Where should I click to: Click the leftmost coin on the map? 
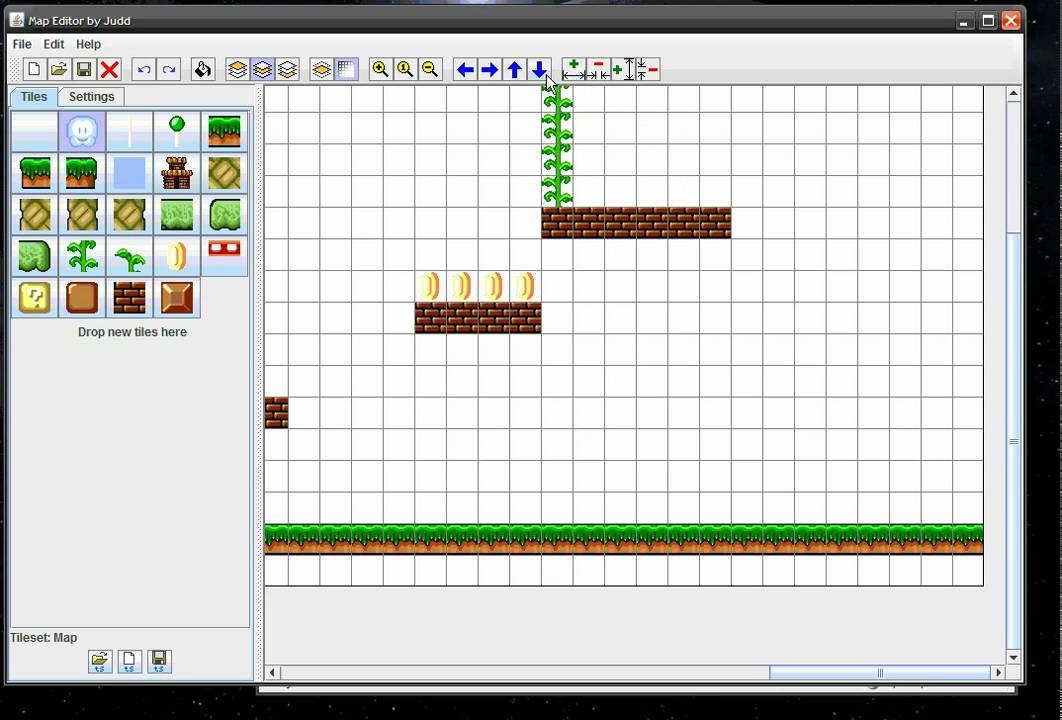(x=430, y=286)
